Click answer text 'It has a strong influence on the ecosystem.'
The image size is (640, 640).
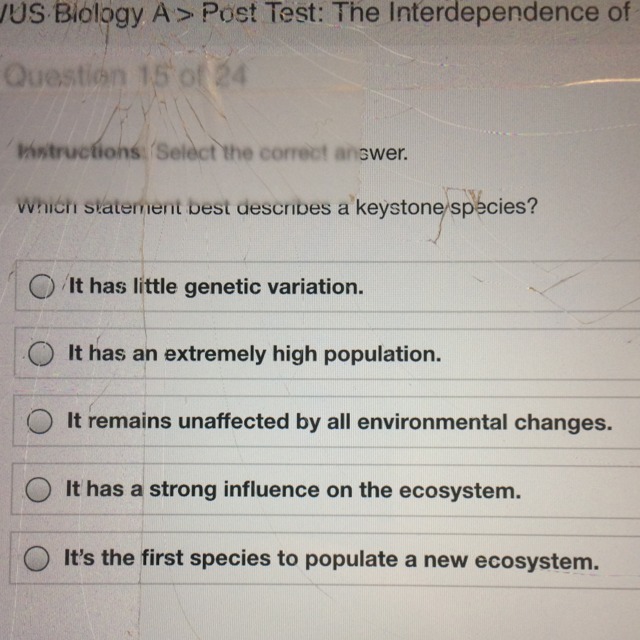pyautogui.click(x=293, y=491)
